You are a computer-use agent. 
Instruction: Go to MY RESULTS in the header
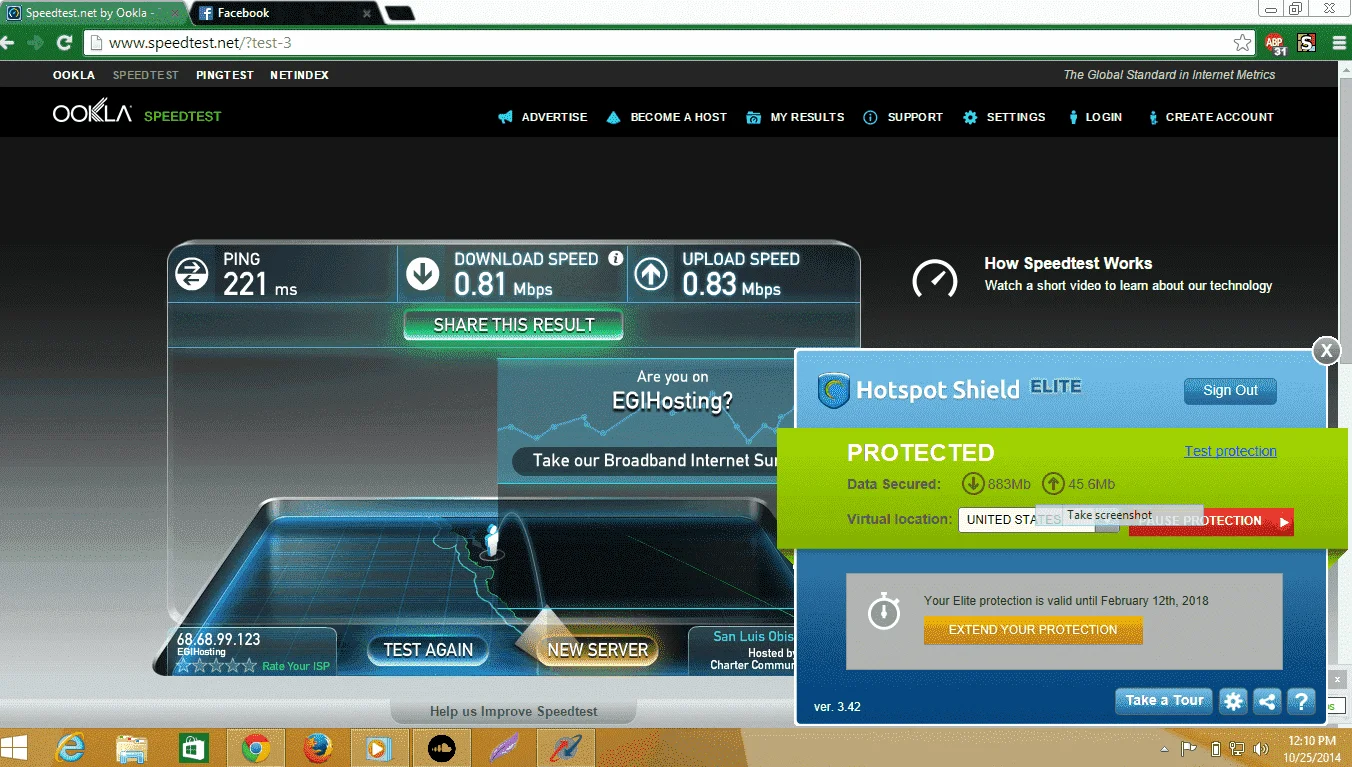[x=795, y=117]
